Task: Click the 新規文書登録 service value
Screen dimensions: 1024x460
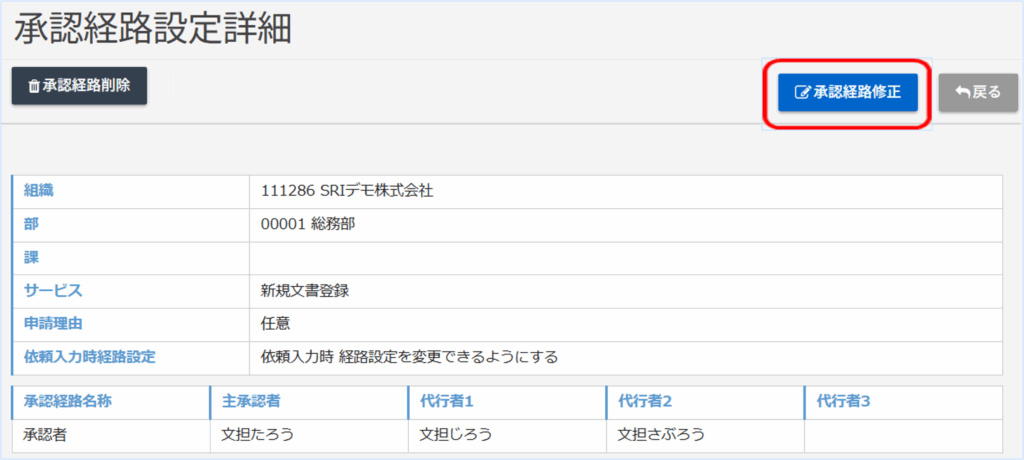Action: pos(305,291)
